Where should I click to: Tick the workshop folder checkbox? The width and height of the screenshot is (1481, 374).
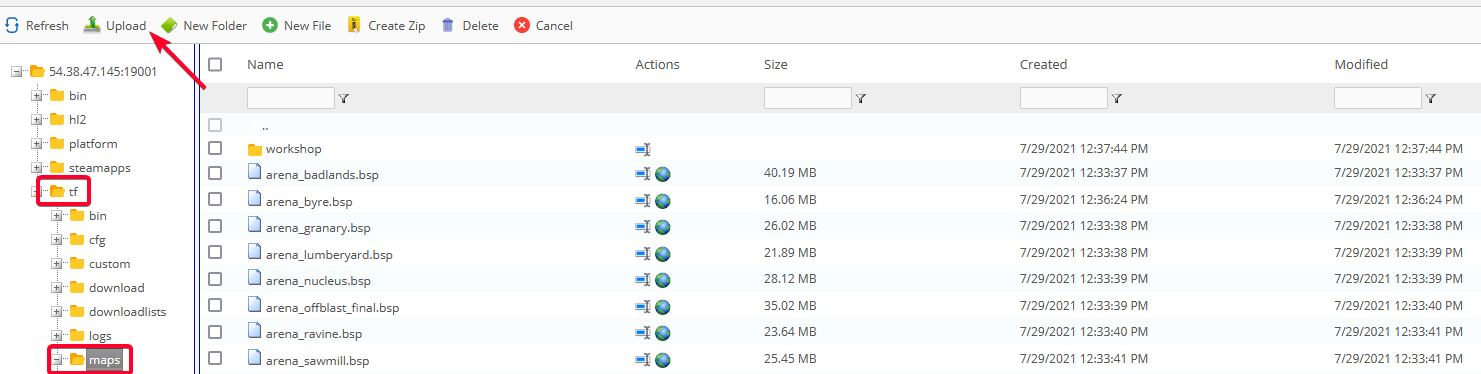click(x=215, y=148)
